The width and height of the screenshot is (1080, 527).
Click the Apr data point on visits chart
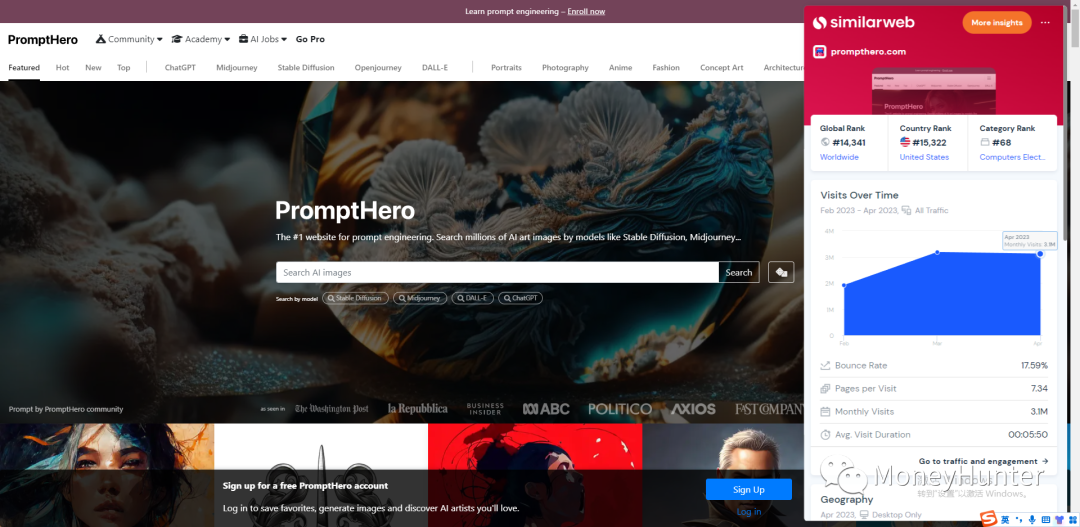(x=1040, y=254)
